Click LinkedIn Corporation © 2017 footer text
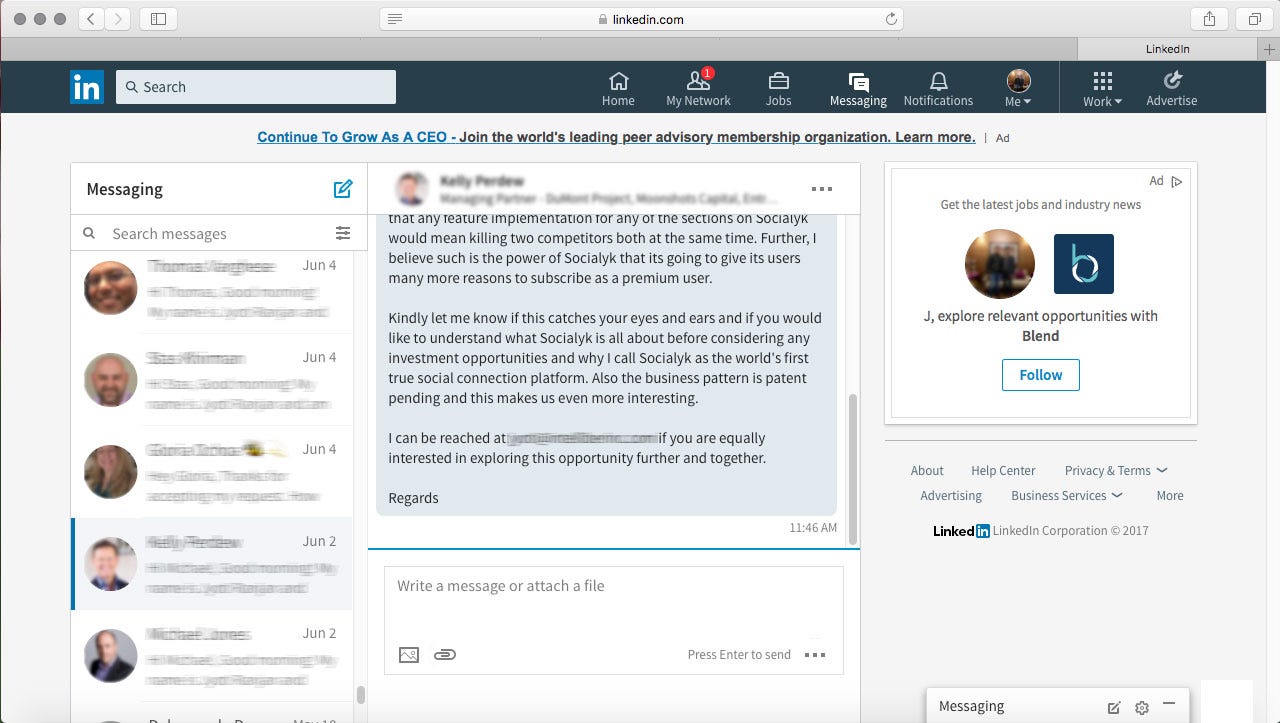 click(1071, 531)
